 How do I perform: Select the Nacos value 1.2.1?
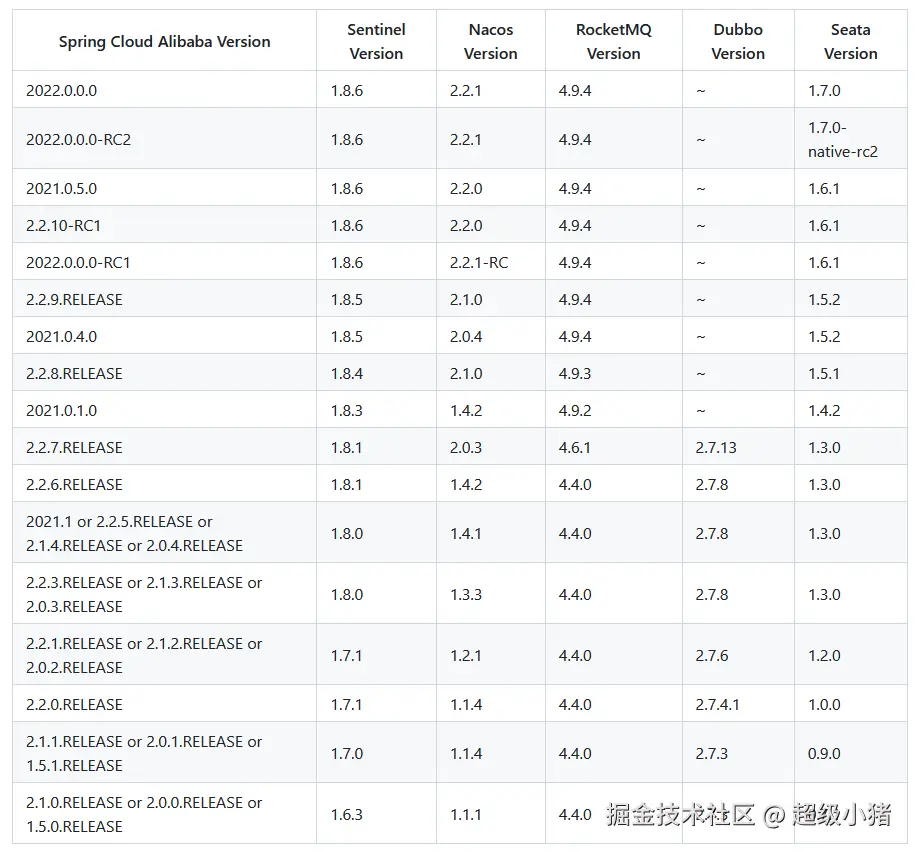[x=466, y=655]
